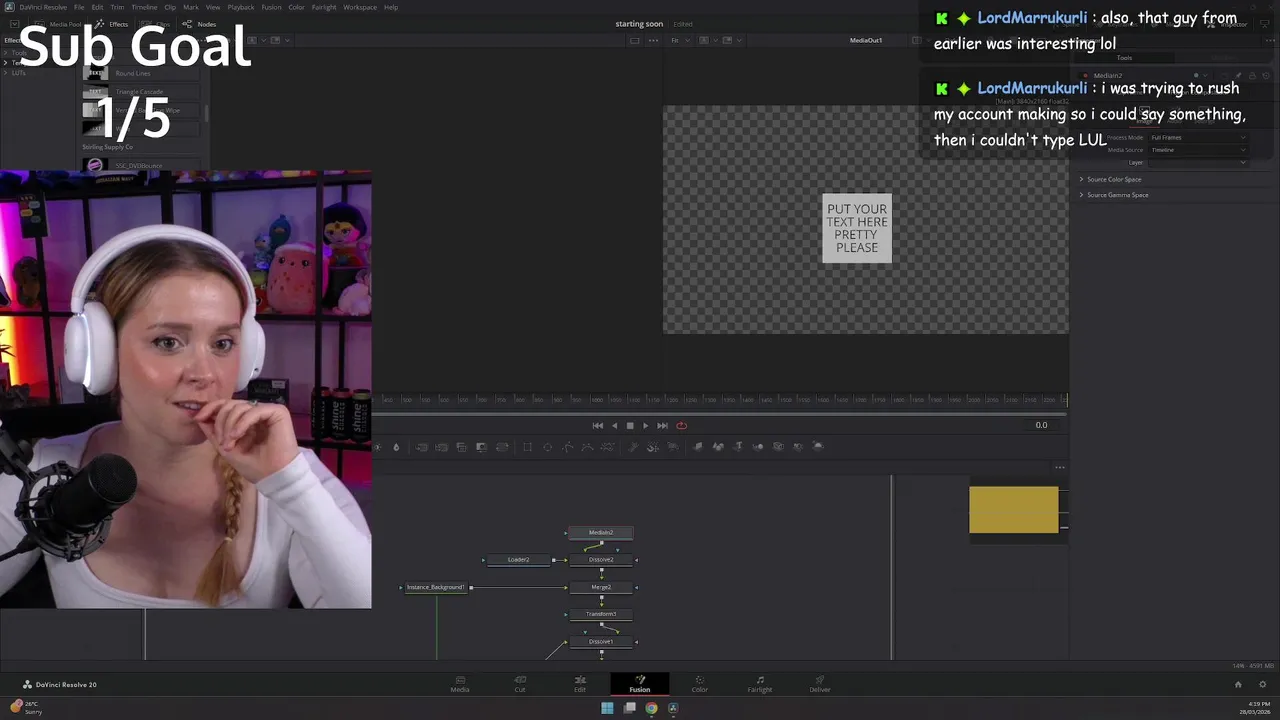Add a Text 3D node
The width and height of the screenshot is (1280, 720).
[x=738, y=446]
